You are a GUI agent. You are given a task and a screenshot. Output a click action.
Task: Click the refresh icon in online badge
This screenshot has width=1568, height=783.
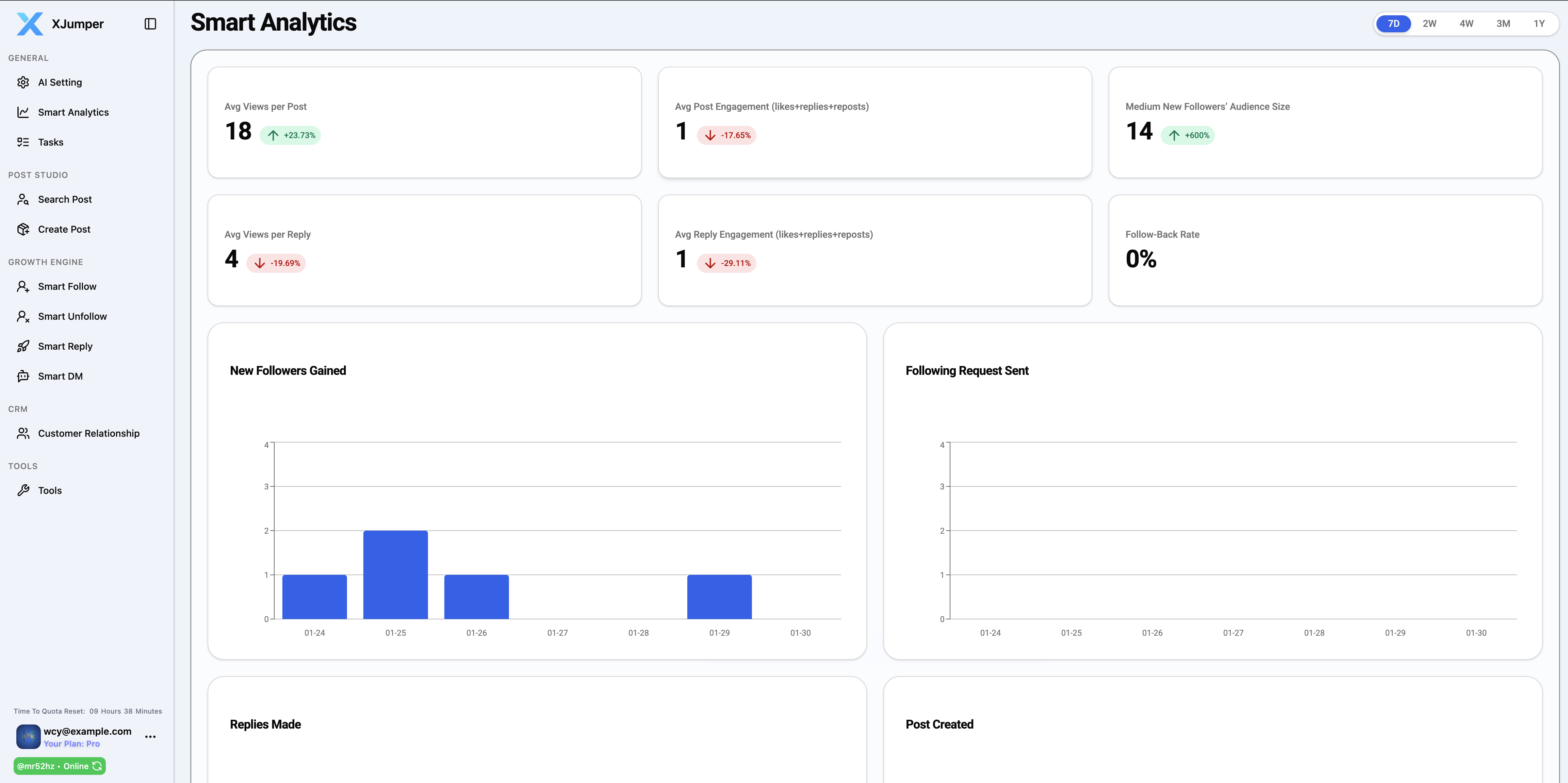coord(97,766)
